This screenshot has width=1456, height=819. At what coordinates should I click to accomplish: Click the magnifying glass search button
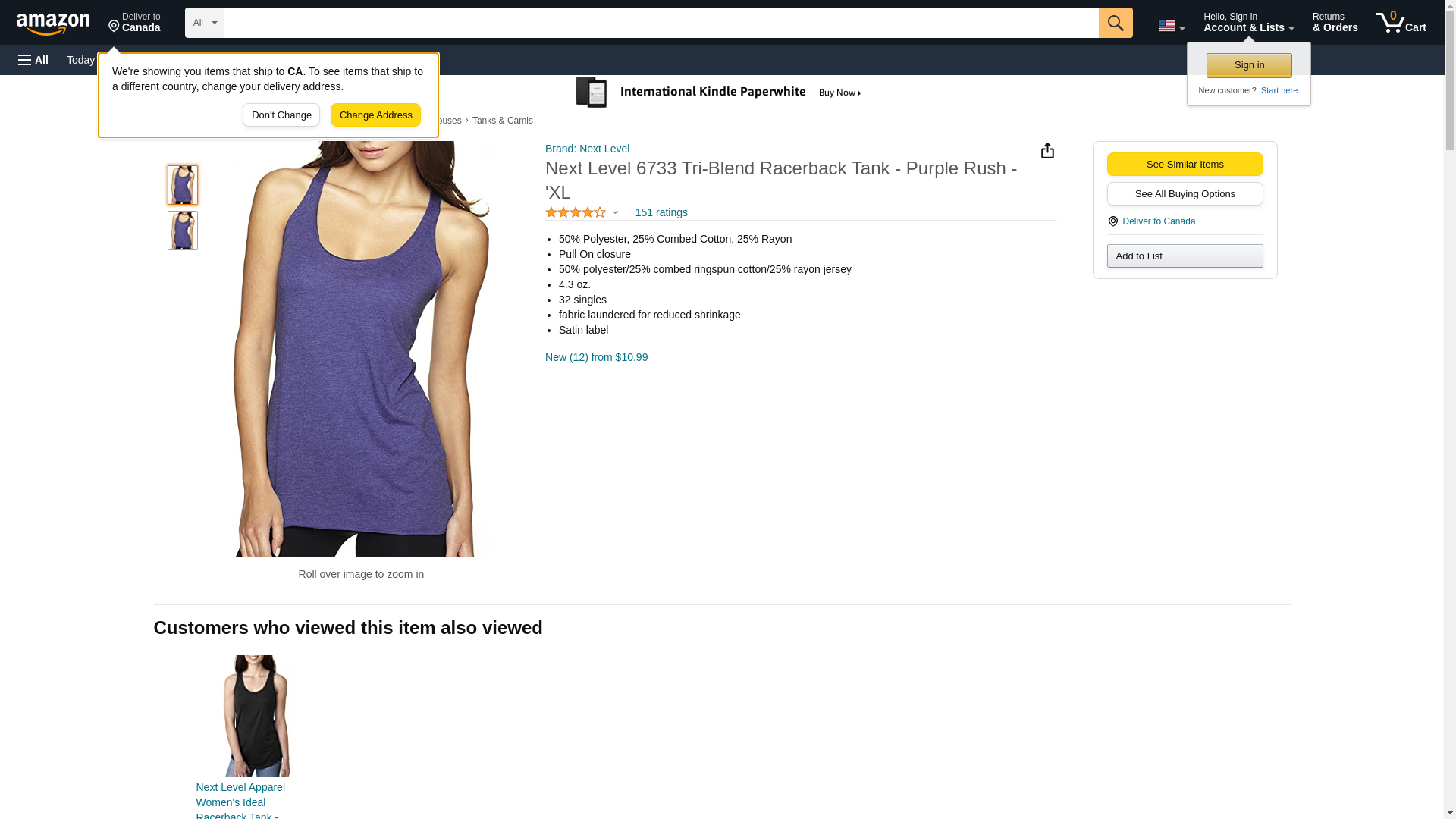tap(1115, 23)
